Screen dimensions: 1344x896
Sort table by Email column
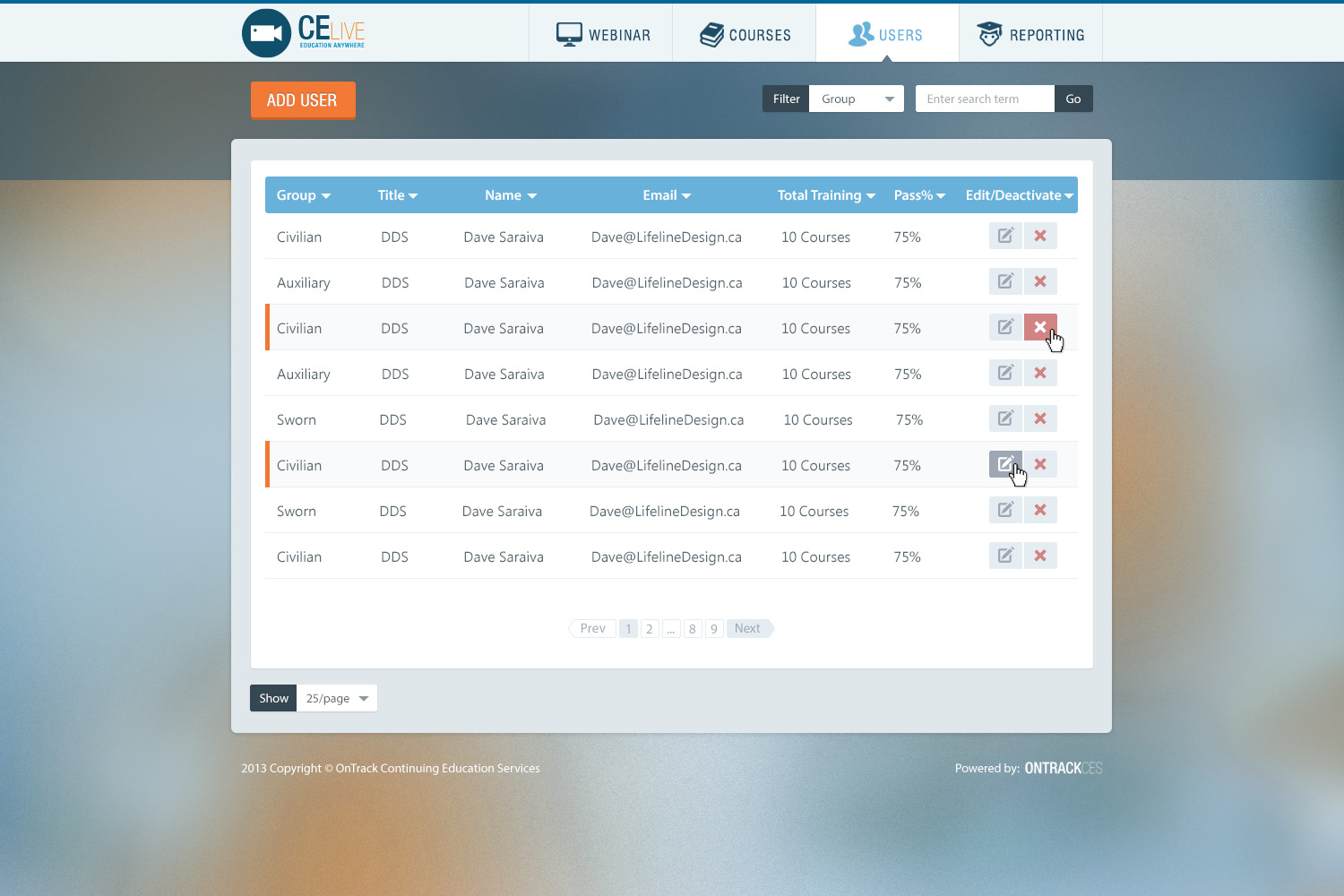tap(666, 195)
